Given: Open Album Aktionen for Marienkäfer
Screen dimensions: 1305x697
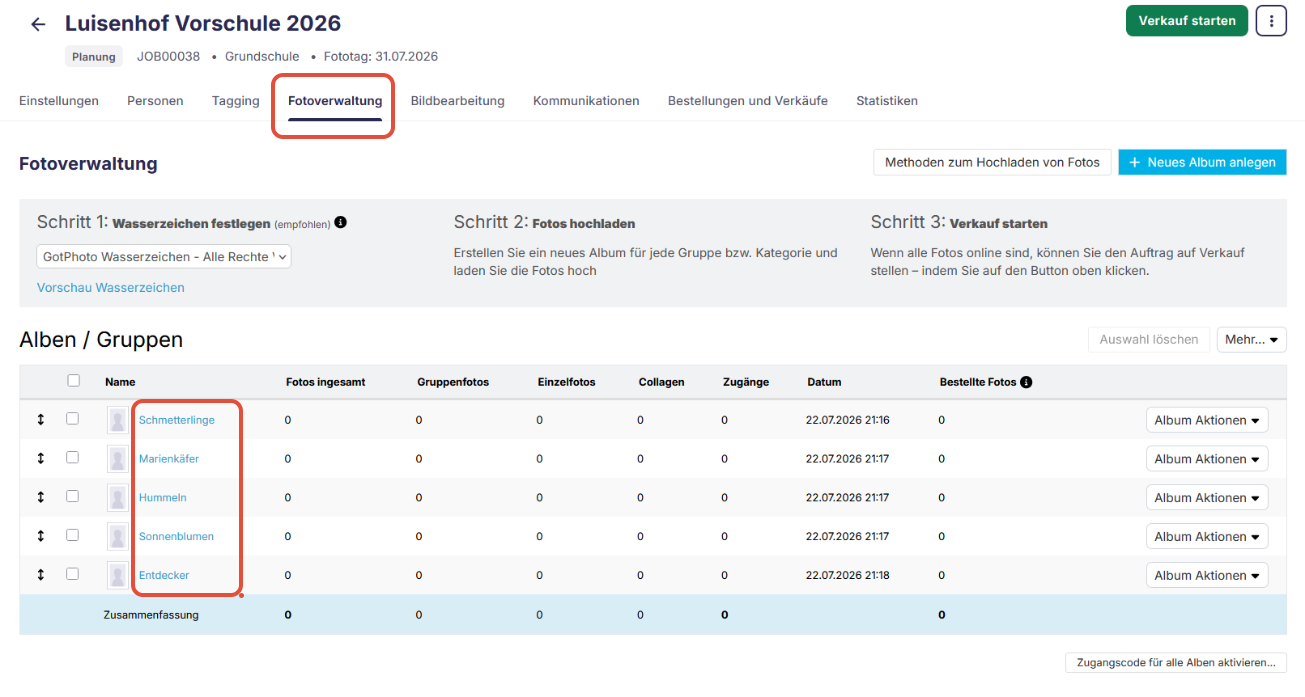Looking at the screenshot, I should [x=1207, y=459].
